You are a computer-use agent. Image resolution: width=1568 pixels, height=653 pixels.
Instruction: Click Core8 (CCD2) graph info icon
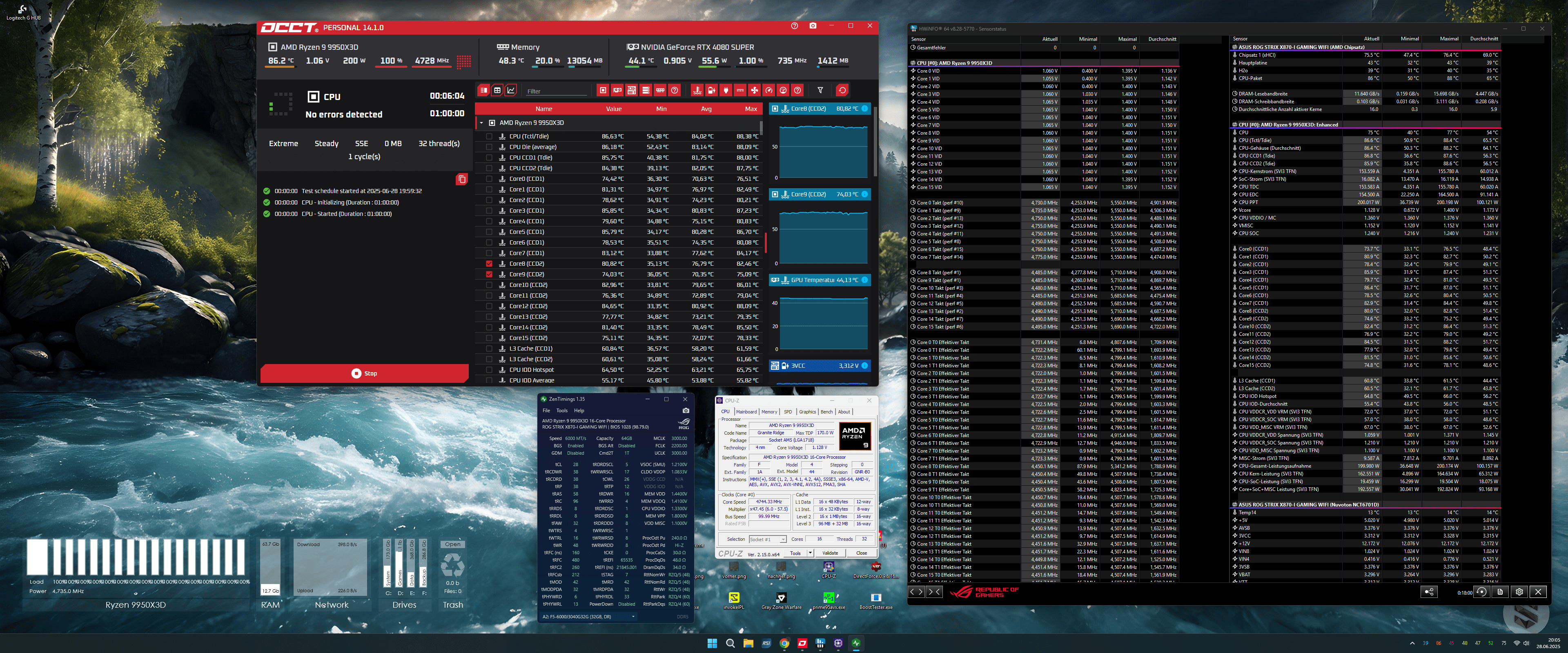pos(864,108)
